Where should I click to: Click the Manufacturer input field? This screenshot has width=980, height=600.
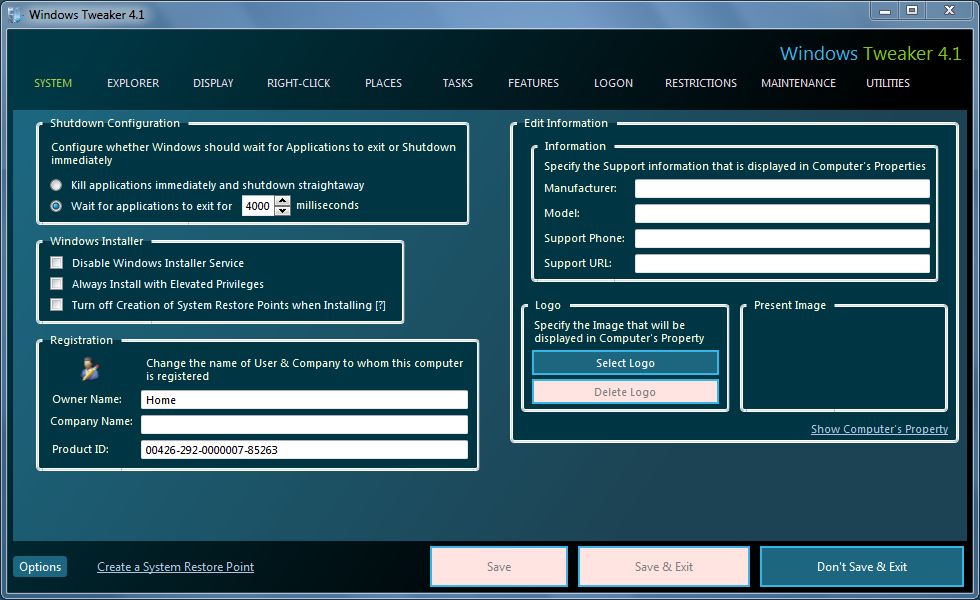(x=782, y=188)
